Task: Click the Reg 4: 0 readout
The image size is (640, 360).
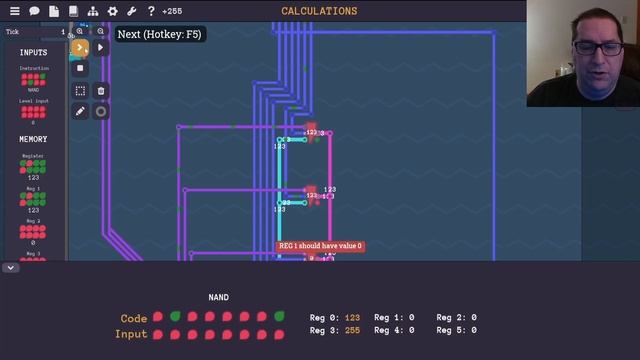Action: (394, 330)
